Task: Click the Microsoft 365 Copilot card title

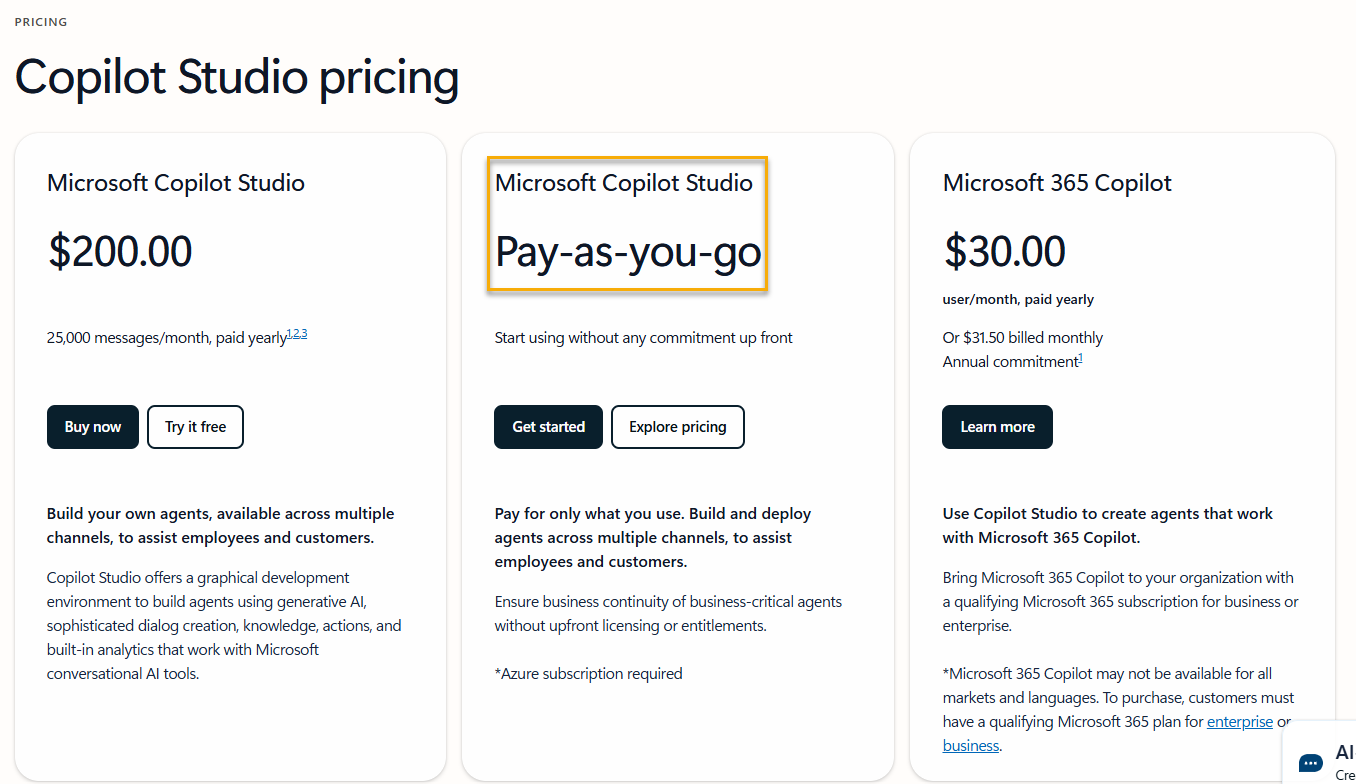Action: 1057,183
